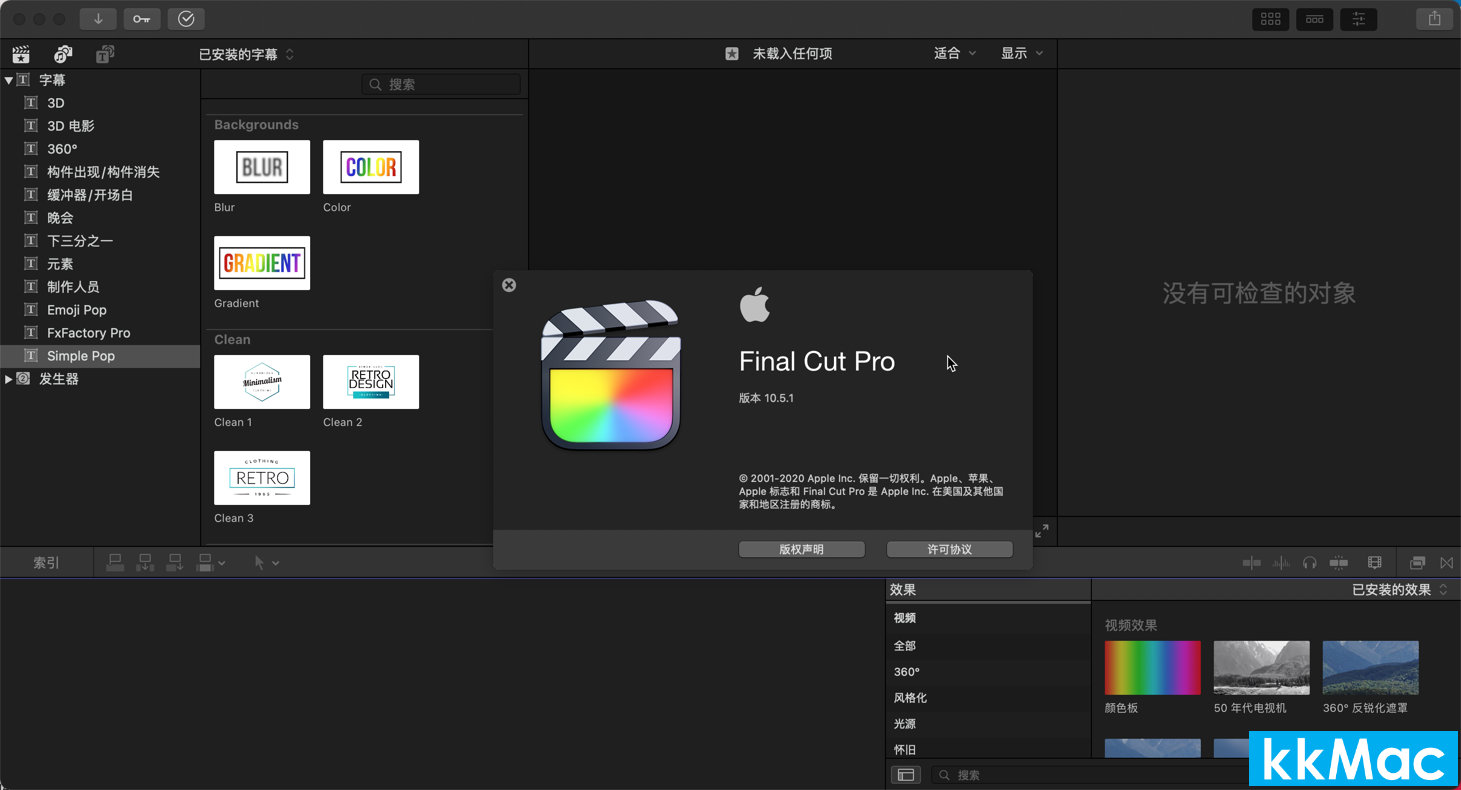Toggle the snapping icon
Screen dimensions: 1461x790
coord(1339,563)
